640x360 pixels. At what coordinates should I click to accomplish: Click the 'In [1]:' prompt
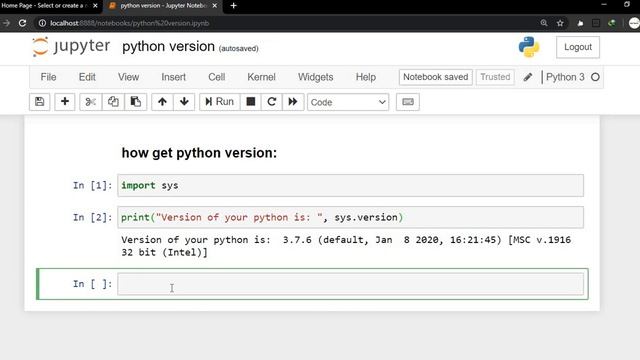click(92, 185)
